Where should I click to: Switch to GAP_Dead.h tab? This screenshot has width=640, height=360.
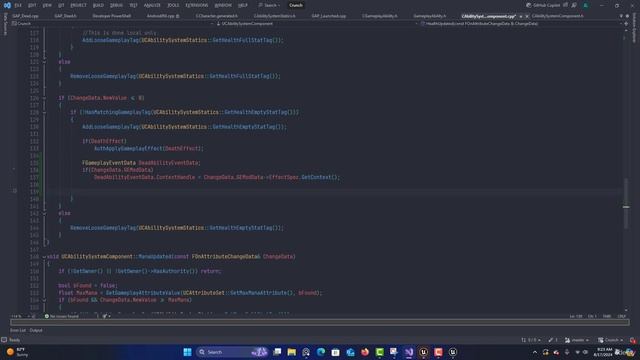(65, 16)
